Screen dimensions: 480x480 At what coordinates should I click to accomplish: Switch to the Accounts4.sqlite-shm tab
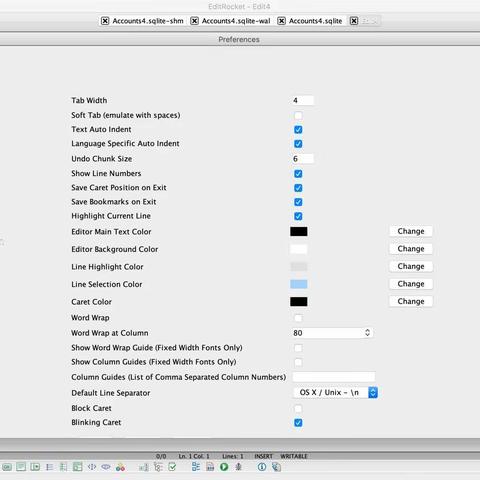148,21
